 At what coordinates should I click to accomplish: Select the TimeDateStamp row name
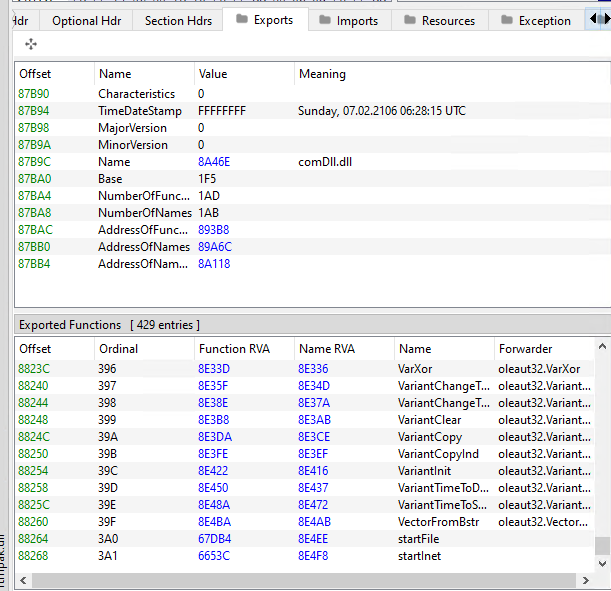(x=140, y=111)
